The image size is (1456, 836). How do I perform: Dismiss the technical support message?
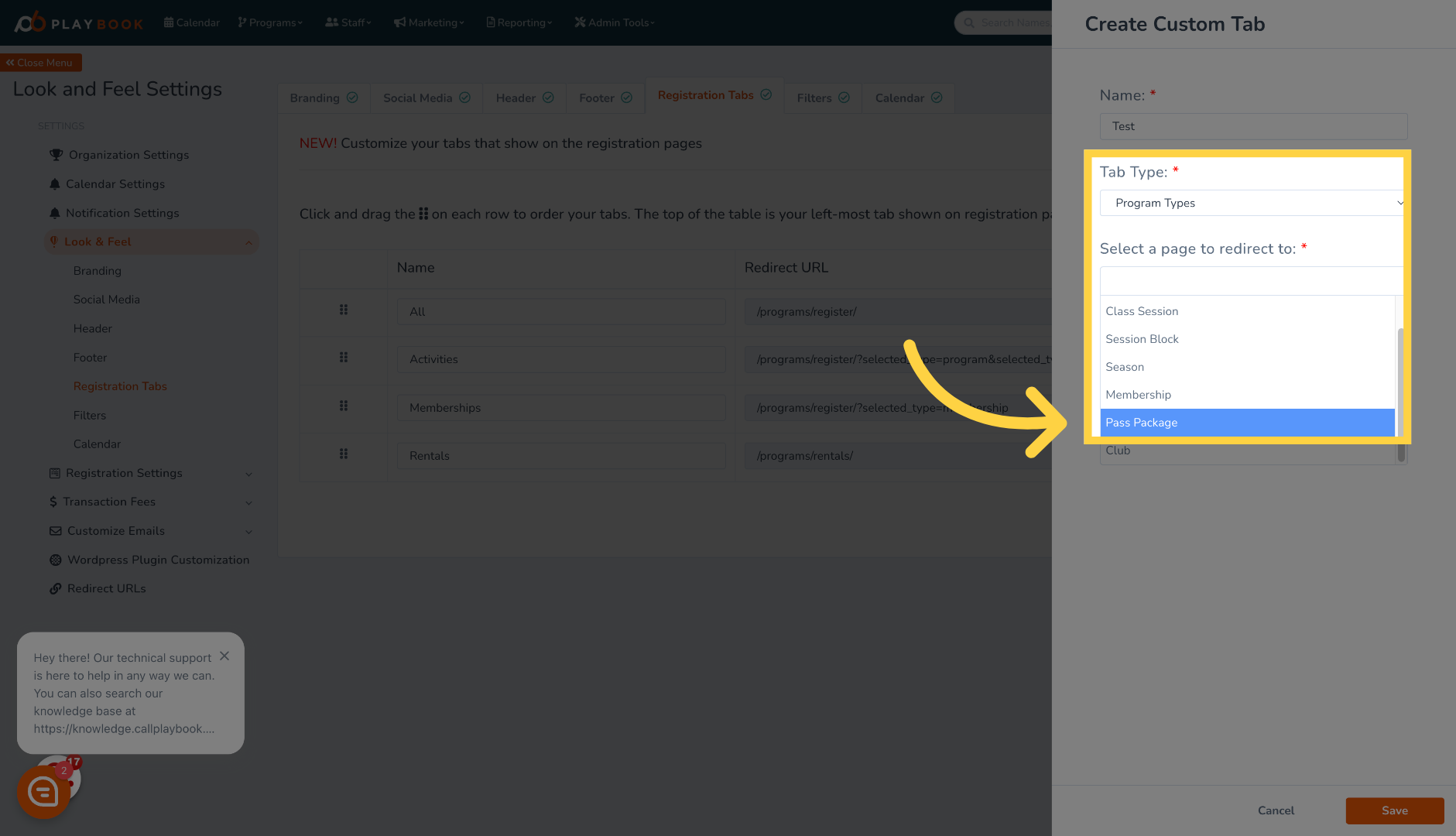(224, 656)
